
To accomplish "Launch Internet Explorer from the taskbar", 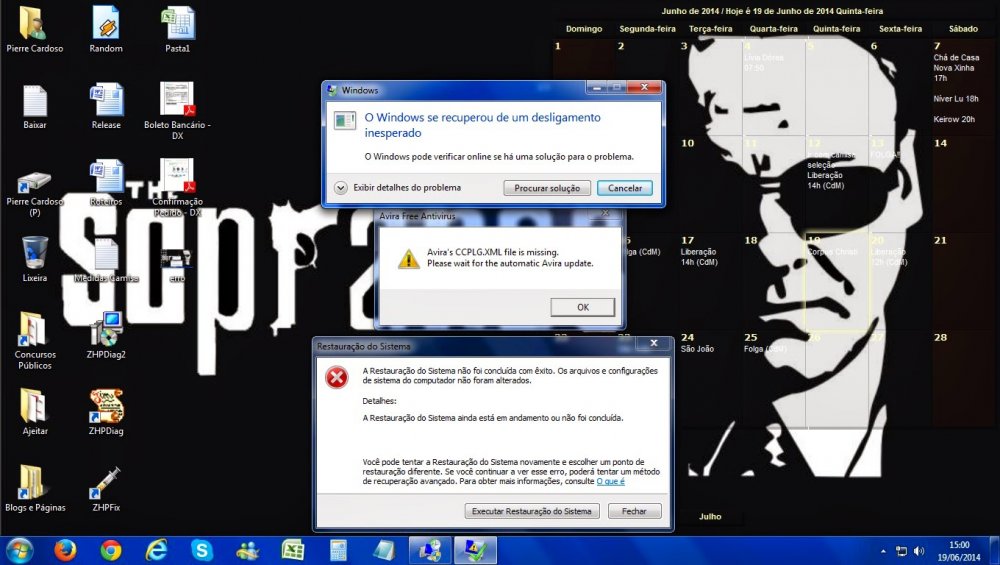I will [156, 550].
